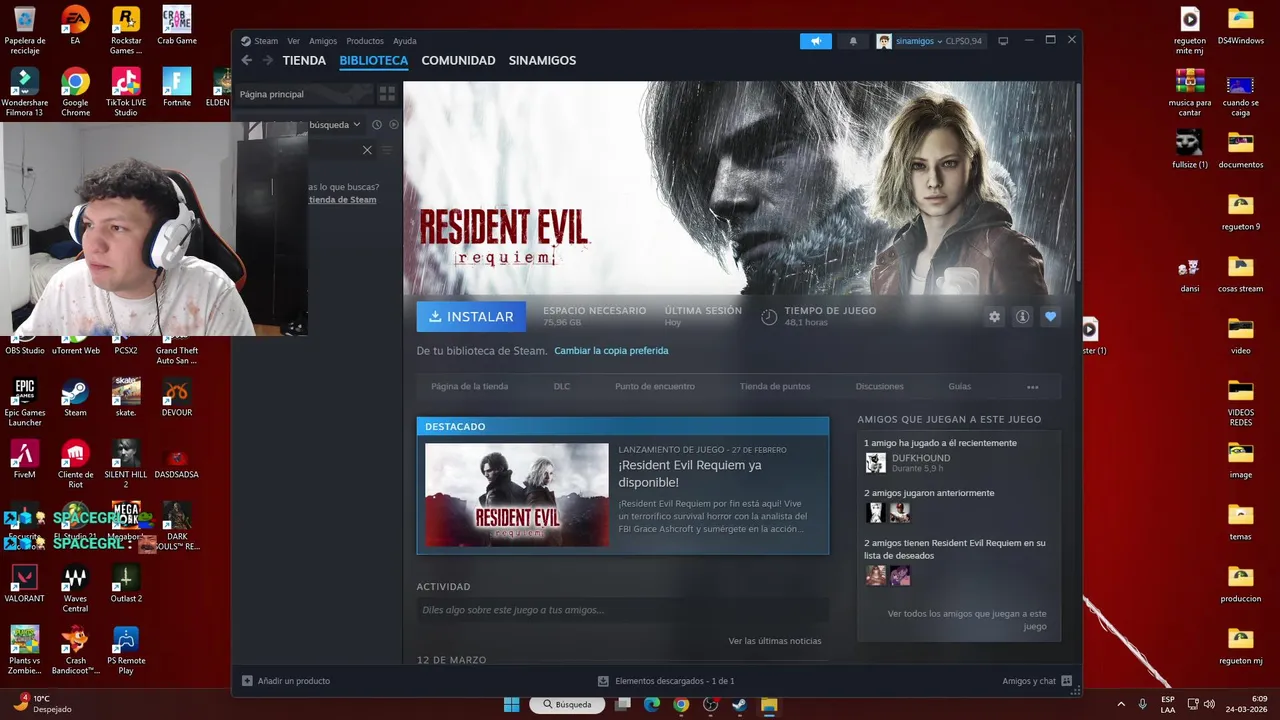1280x720 pixels.
Task: Click the Add a product plus icon
Action: coord(247,681)
